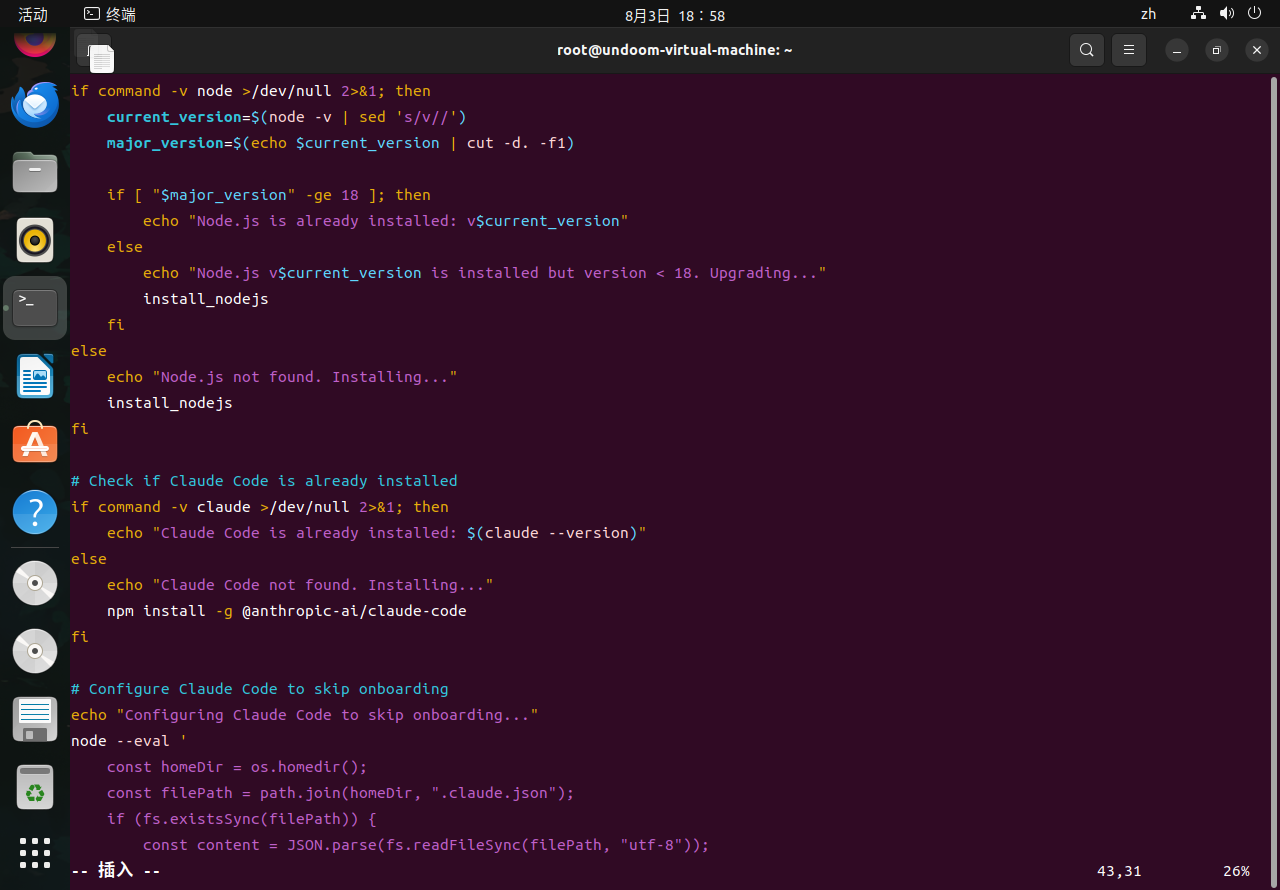This screenshot has height=890, width=1280.
Task: Click the line containing '$(claude --version)'
Action: click(x=377, y=533)
